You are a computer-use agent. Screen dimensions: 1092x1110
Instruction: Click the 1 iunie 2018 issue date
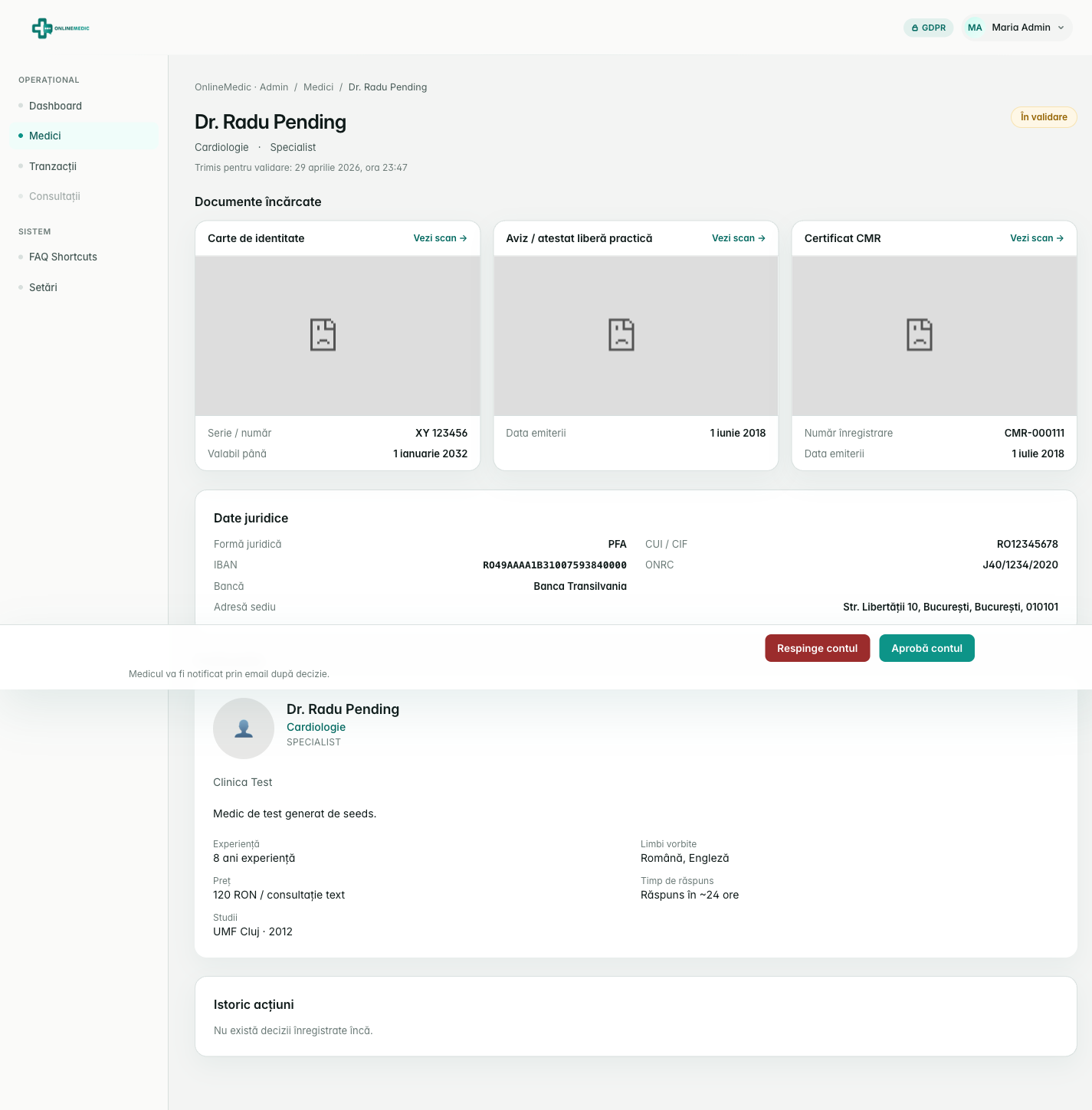738,433
